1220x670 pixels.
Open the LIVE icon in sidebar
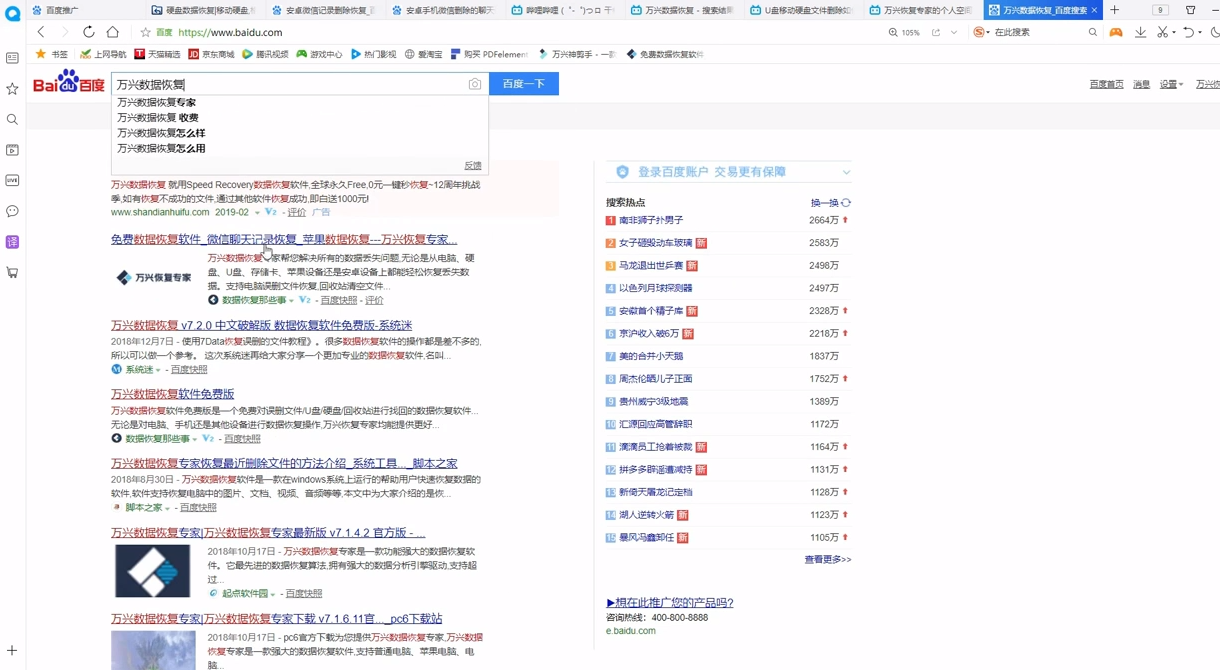12,181
